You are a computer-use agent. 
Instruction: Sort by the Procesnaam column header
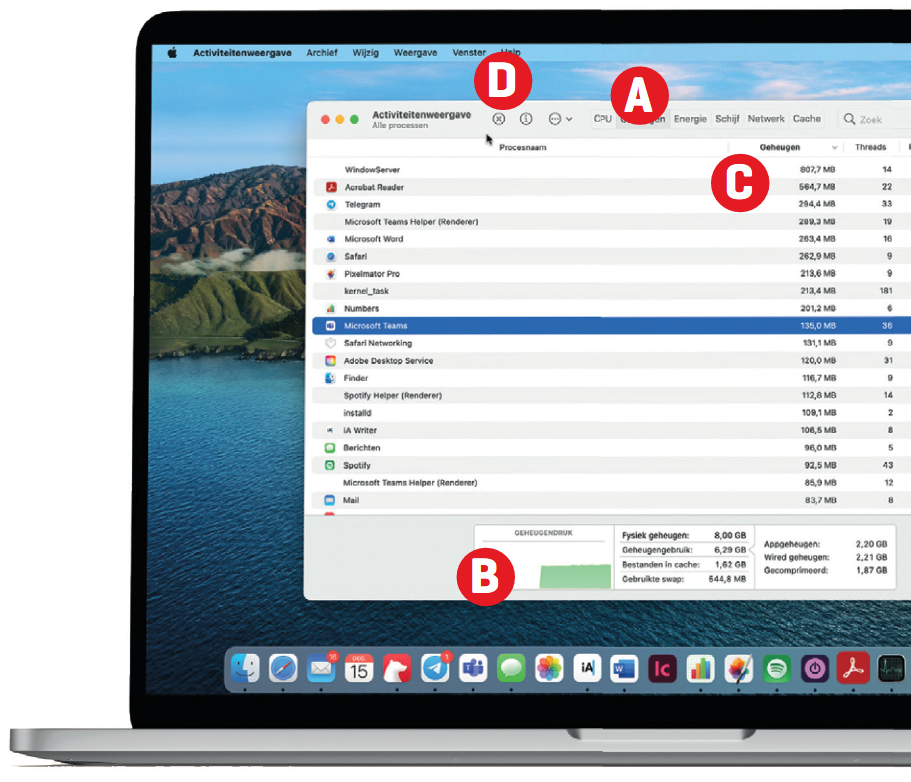click(522, 148)
